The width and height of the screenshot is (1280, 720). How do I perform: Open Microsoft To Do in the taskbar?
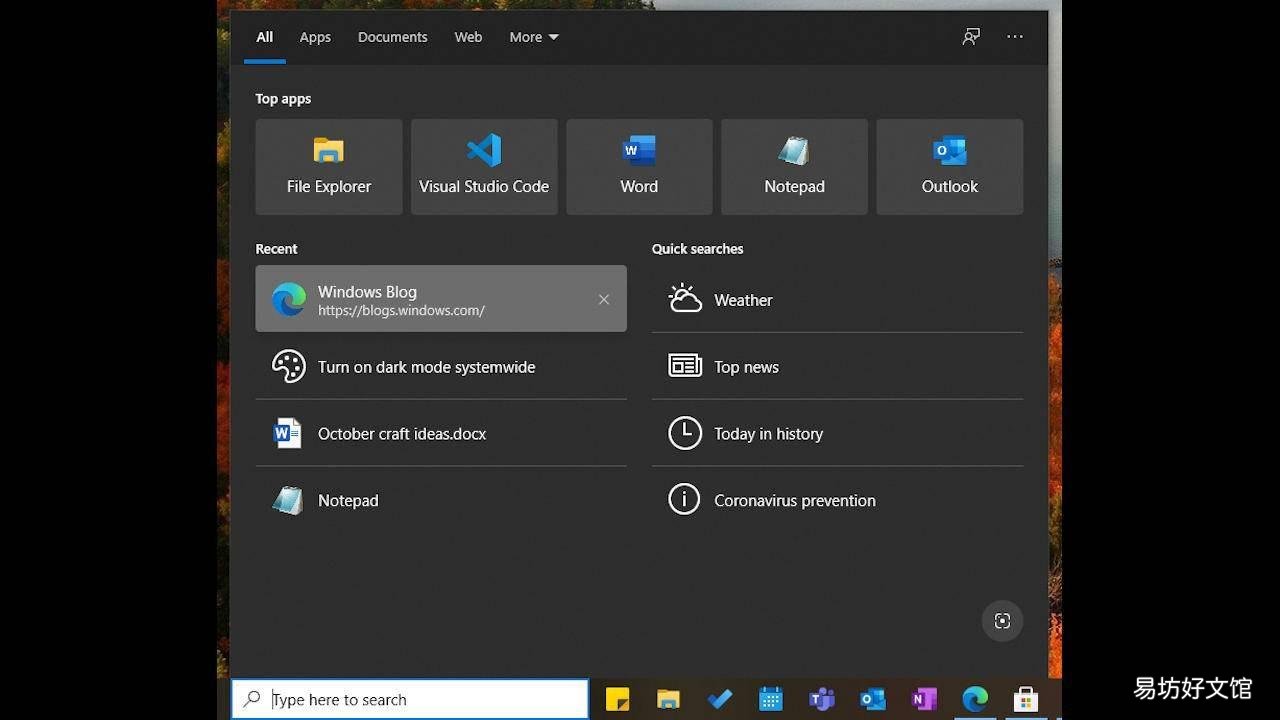pyautogui.click(x=719, y=699)
